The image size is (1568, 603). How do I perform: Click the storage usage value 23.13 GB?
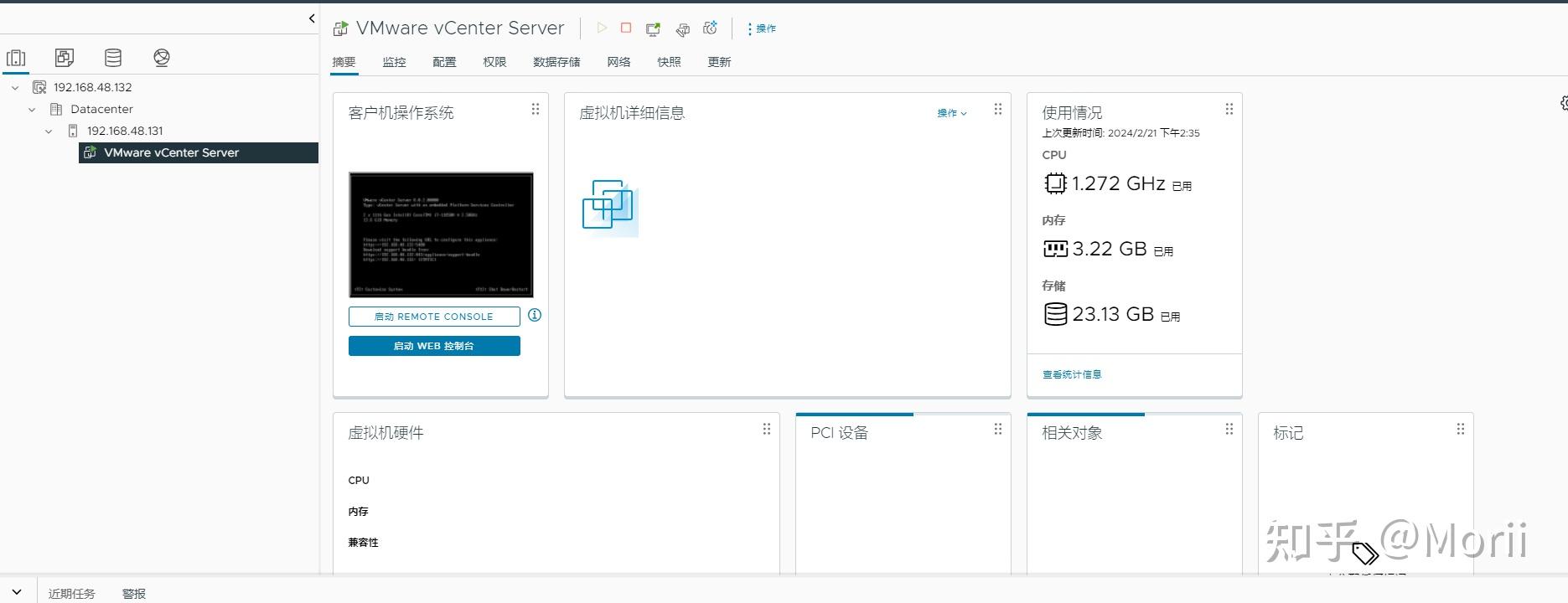1113,314
